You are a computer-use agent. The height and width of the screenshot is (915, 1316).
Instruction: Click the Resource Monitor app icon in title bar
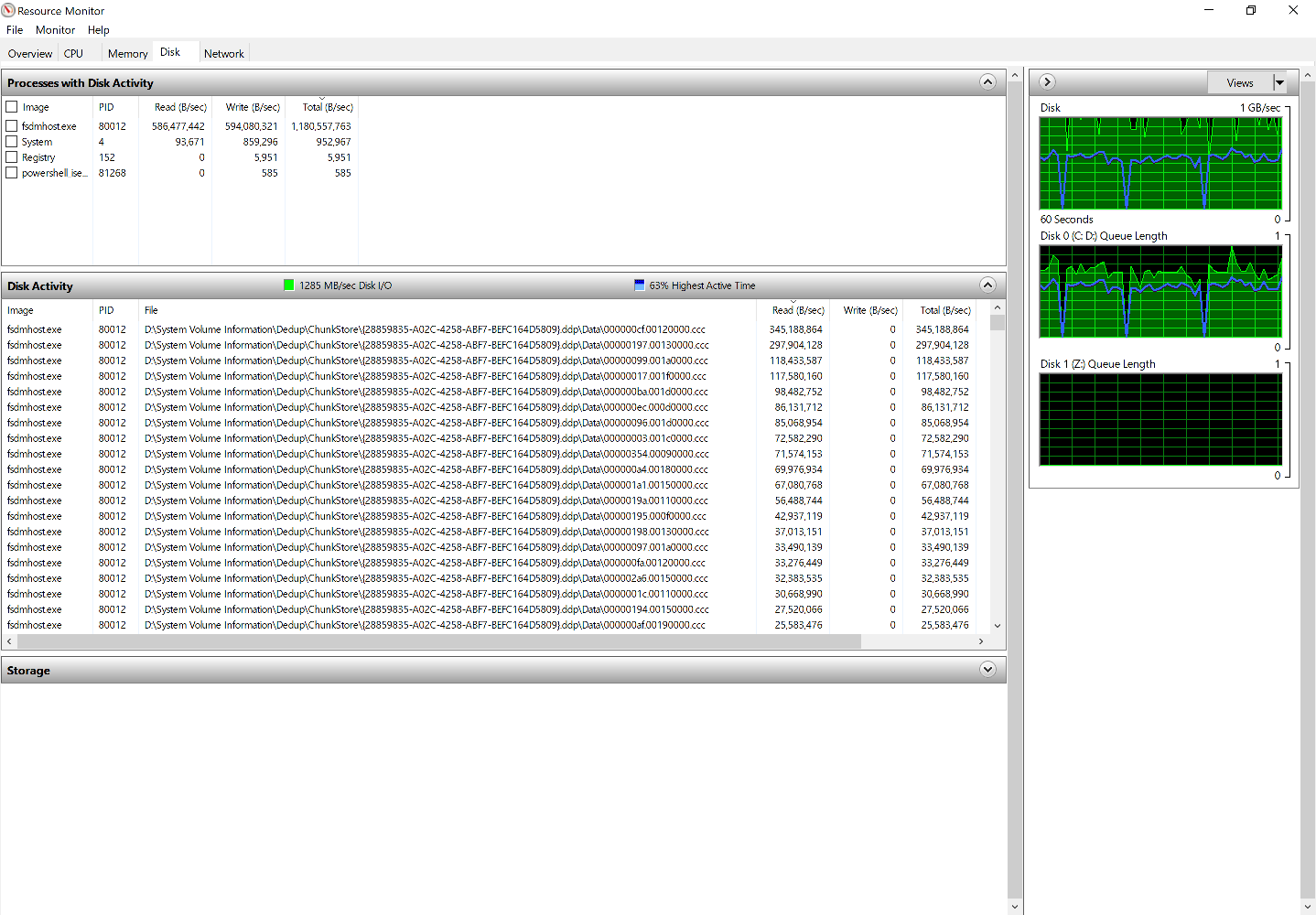pyautogui.click(x=8, y=10)
